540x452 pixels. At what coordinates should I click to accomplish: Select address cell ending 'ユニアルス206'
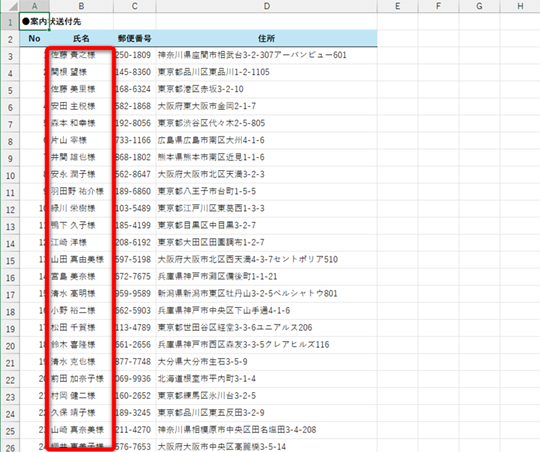click(267, 328)
